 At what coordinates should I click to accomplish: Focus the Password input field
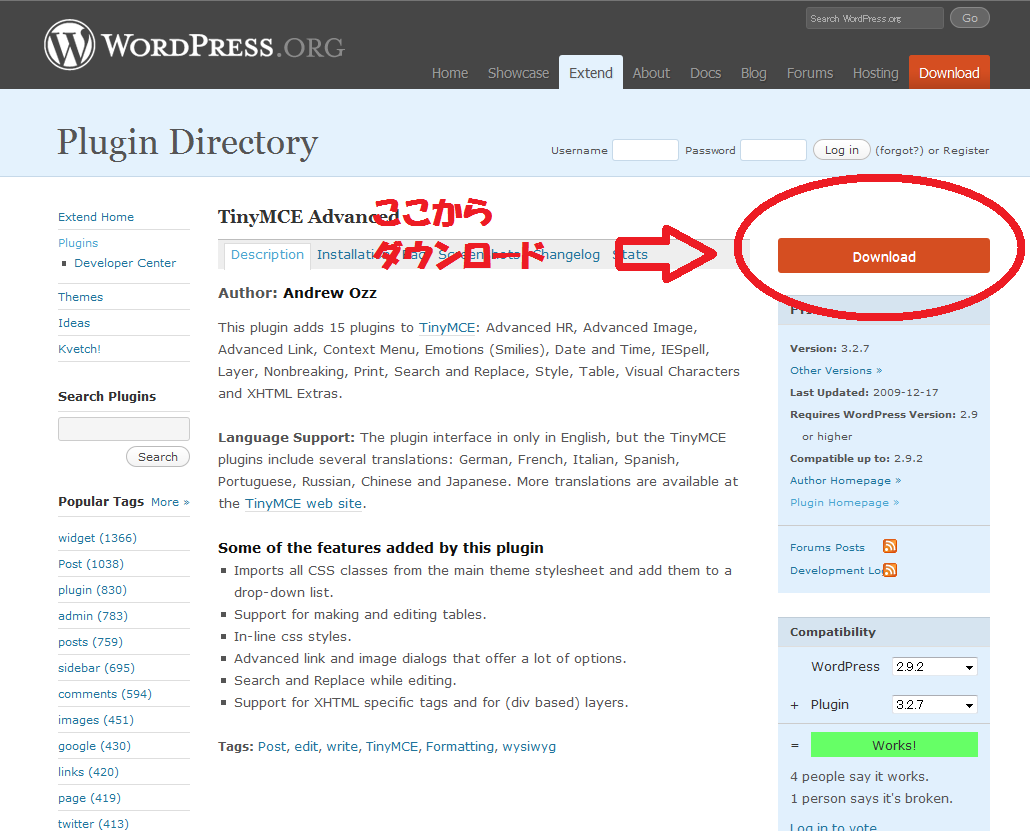pos(773,150)
